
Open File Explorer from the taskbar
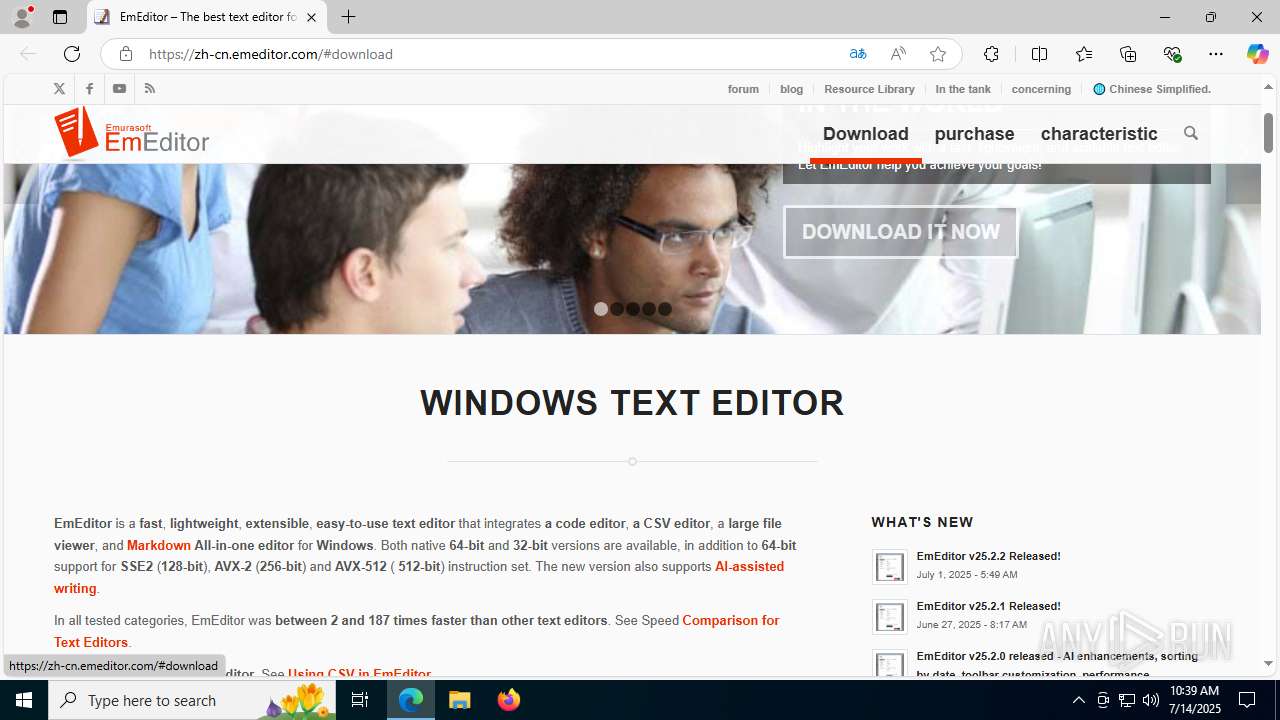coord(460,700)
